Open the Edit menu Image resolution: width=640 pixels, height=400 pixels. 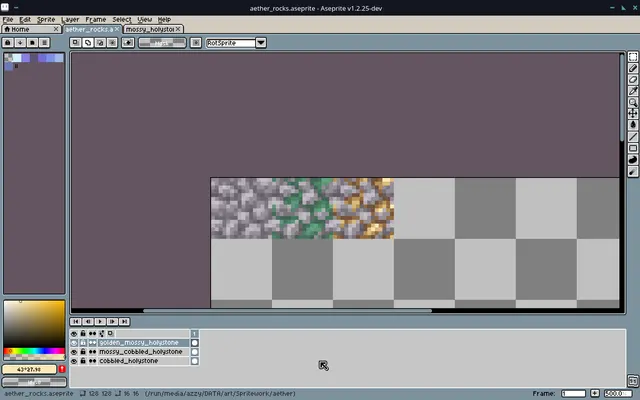(x=25, y=20)
